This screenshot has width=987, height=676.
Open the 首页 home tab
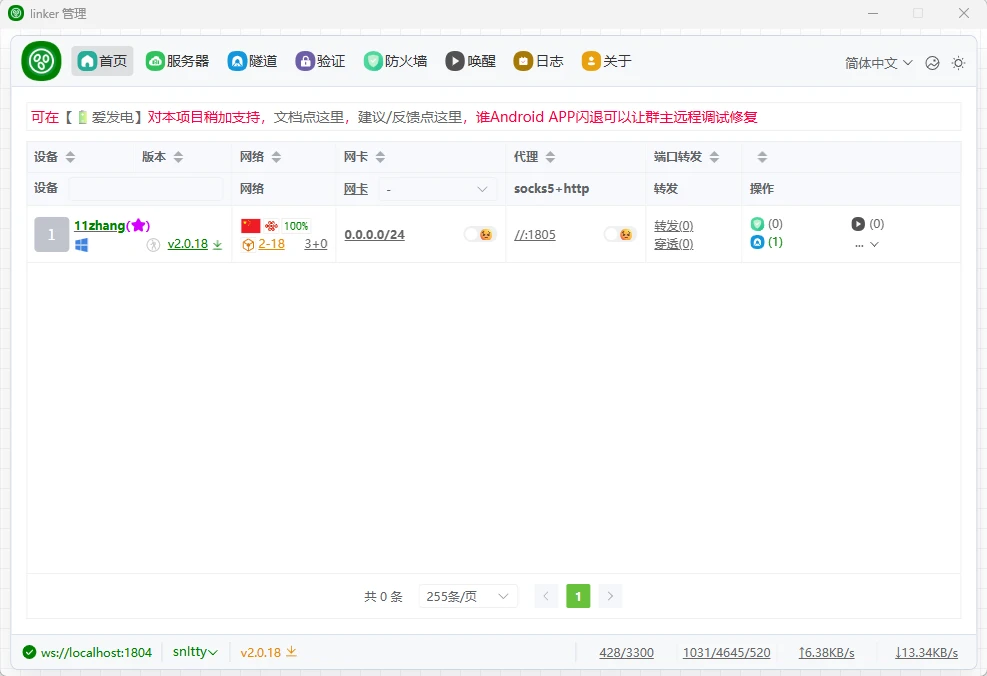pos(102,61)
